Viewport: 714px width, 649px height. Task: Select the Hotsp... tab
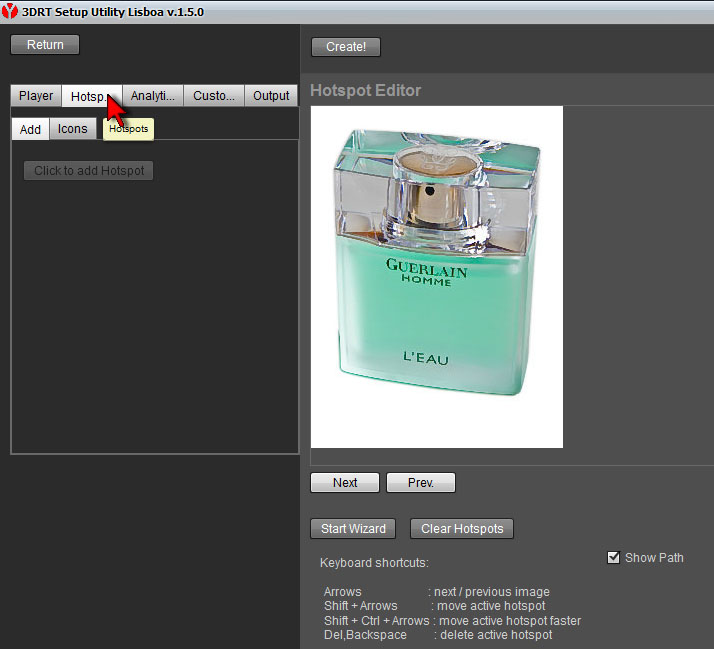[92, 96]
